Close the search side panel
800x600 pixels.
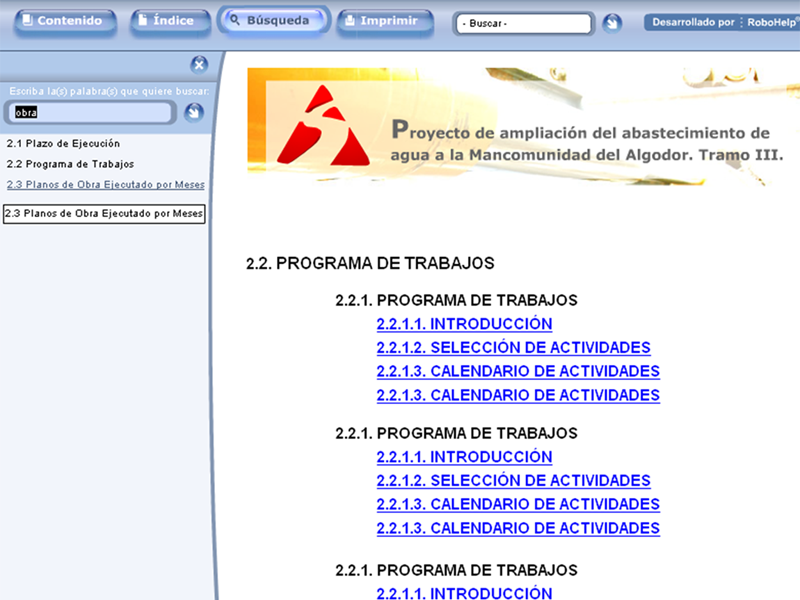click(x=199, y=64)
